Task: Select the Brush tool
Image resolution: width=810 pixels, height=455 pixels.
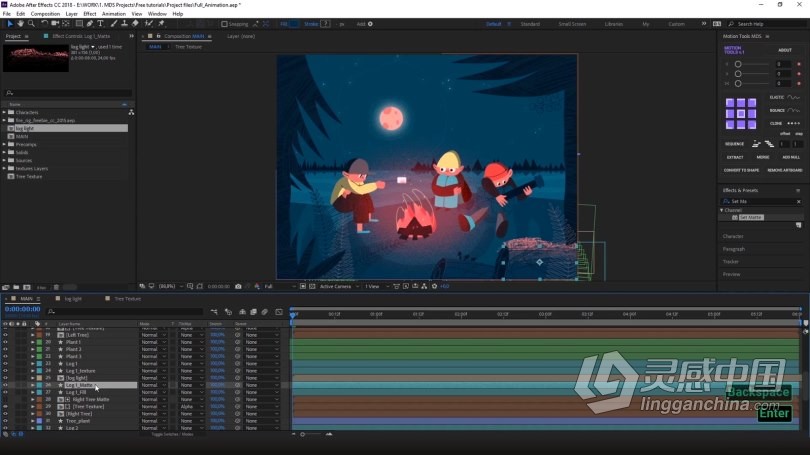Action: pos(114,24)
